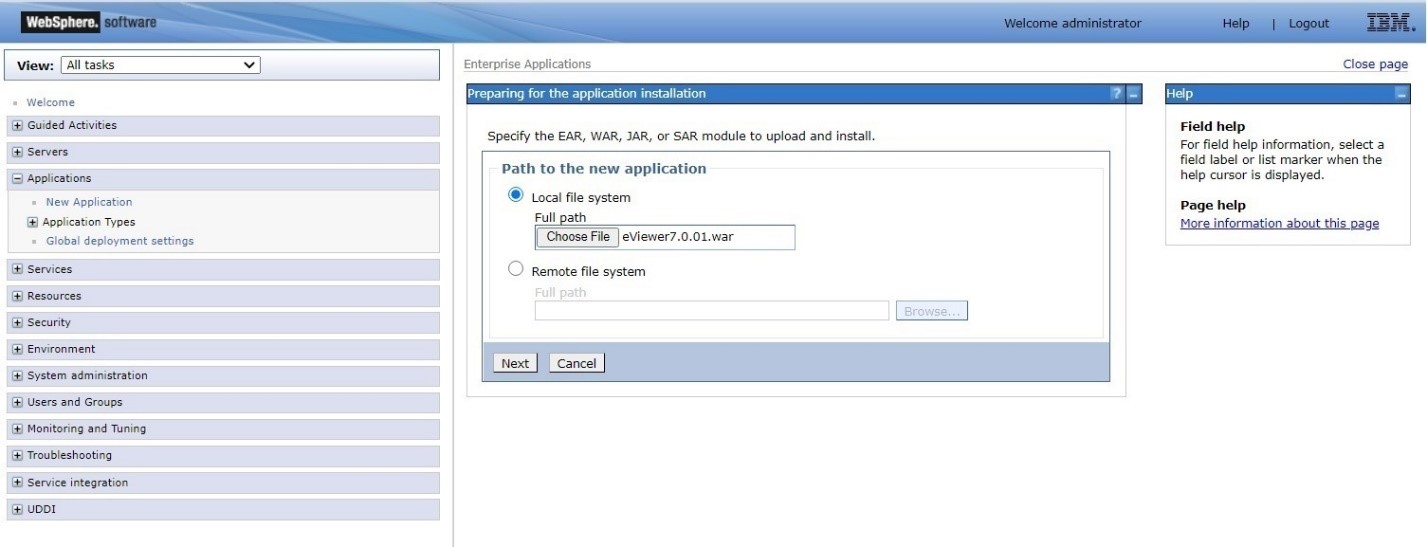The image size is (1427, 547).
Task: Expand Guided Activities section
Action: pos(17,126)
